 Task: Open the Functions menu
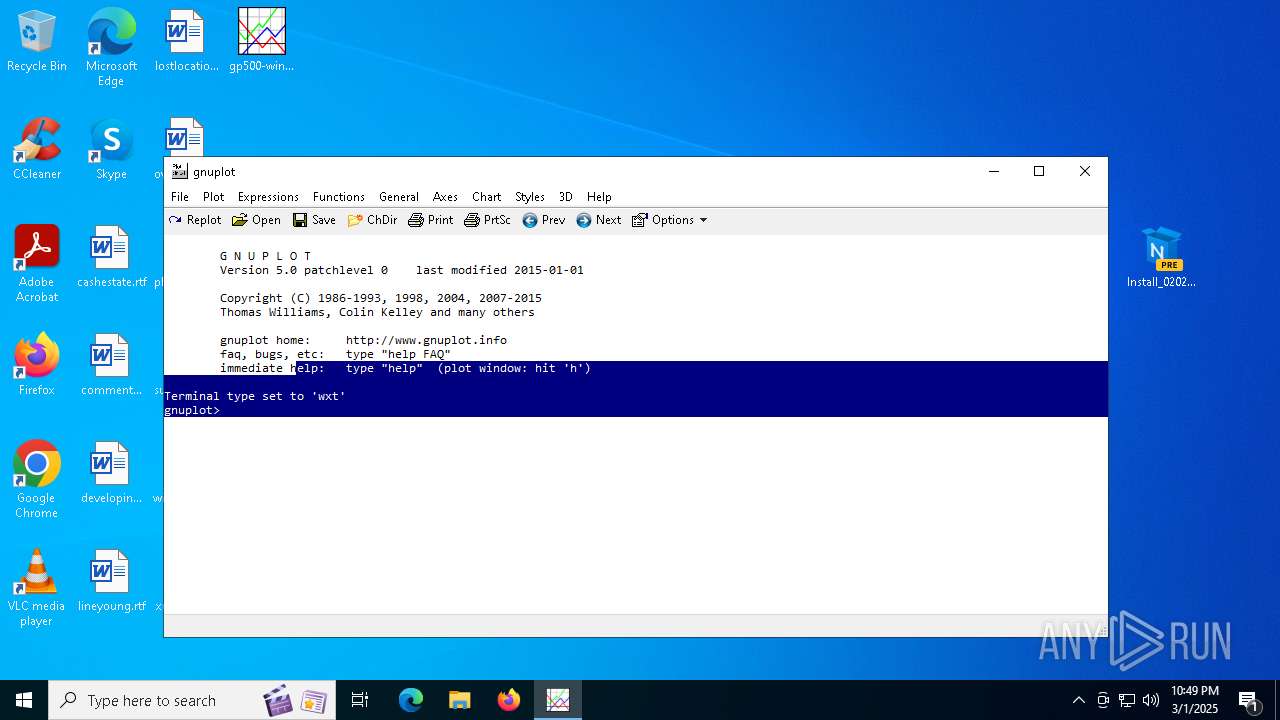pyautogui.click(x=339, y=197)
